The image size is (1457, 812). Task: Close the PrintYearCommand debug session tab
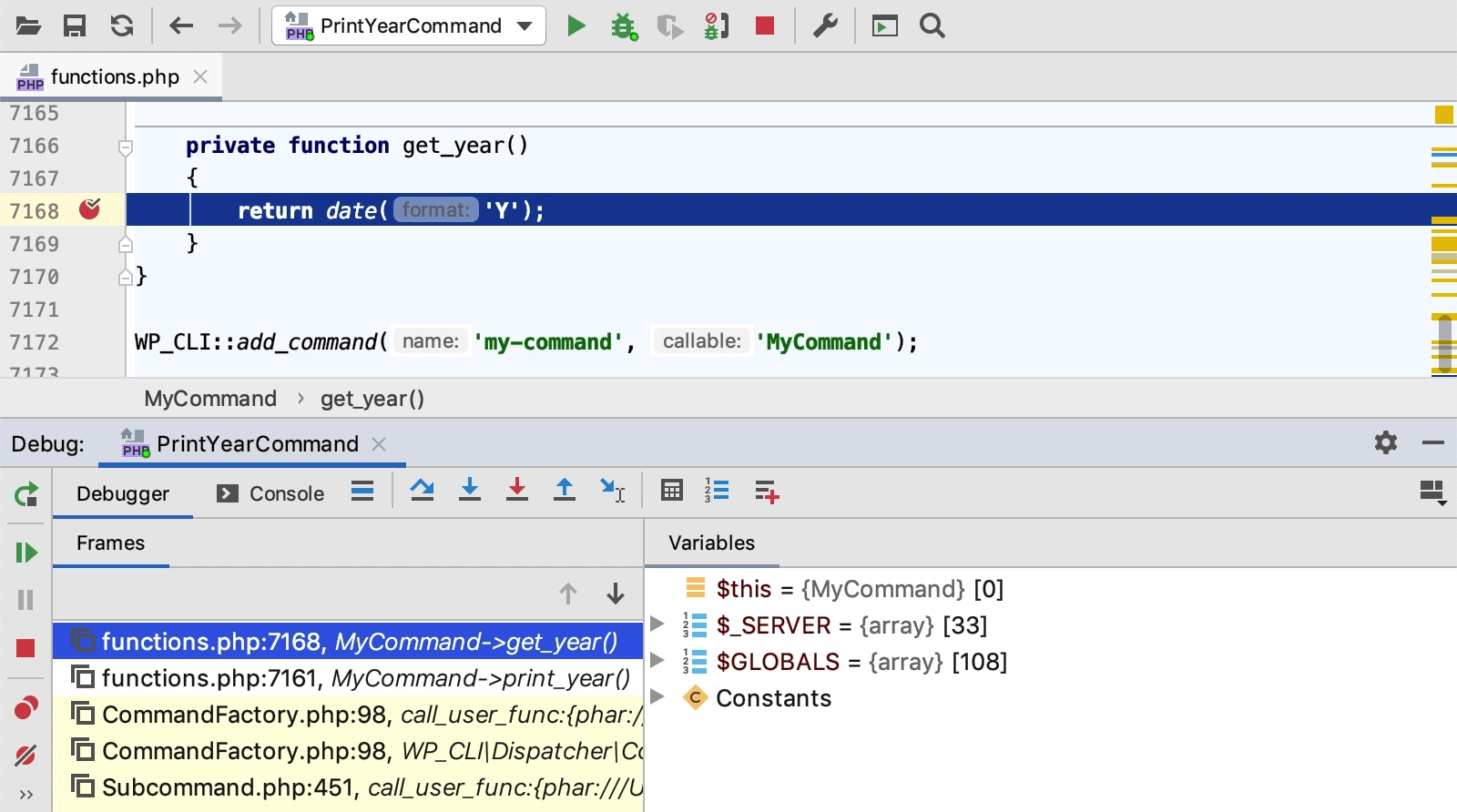coord(379,444)
